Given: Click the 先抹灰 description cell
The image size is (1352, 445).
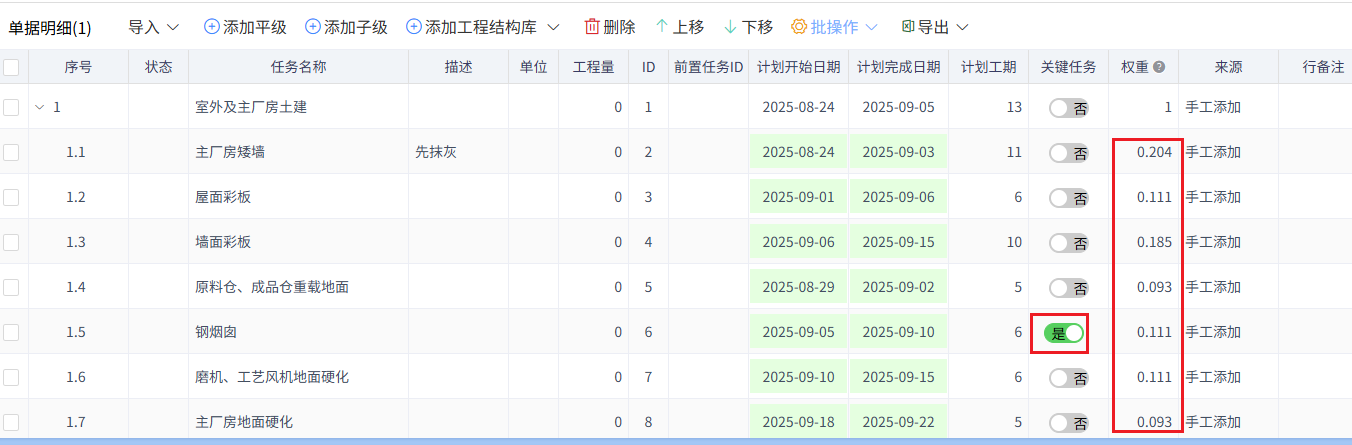Looking at the screenshot, I should tap(458, 152).
